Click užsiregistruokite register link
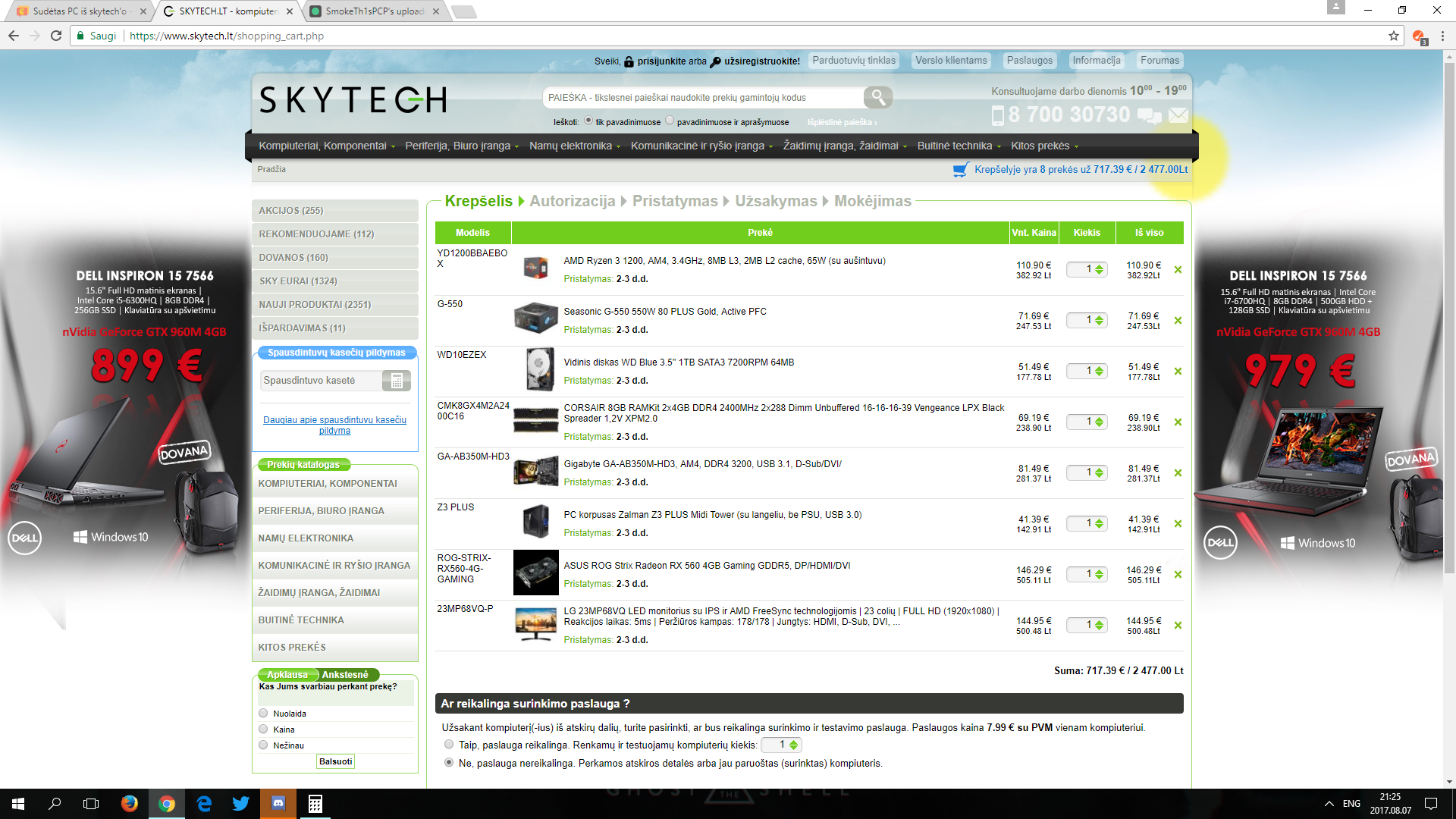1456x819 pixels. 761,61
